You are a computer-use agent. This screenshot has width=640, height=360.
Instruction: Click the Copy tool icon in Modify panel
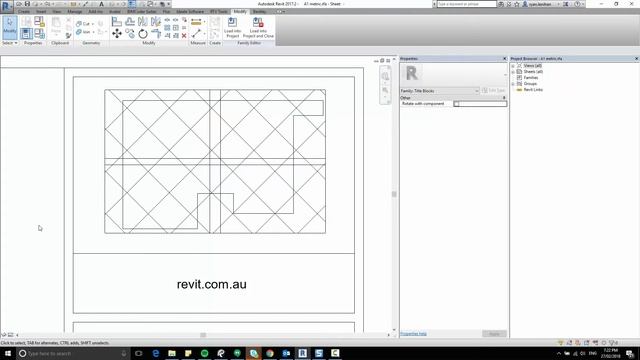point(130,34)
